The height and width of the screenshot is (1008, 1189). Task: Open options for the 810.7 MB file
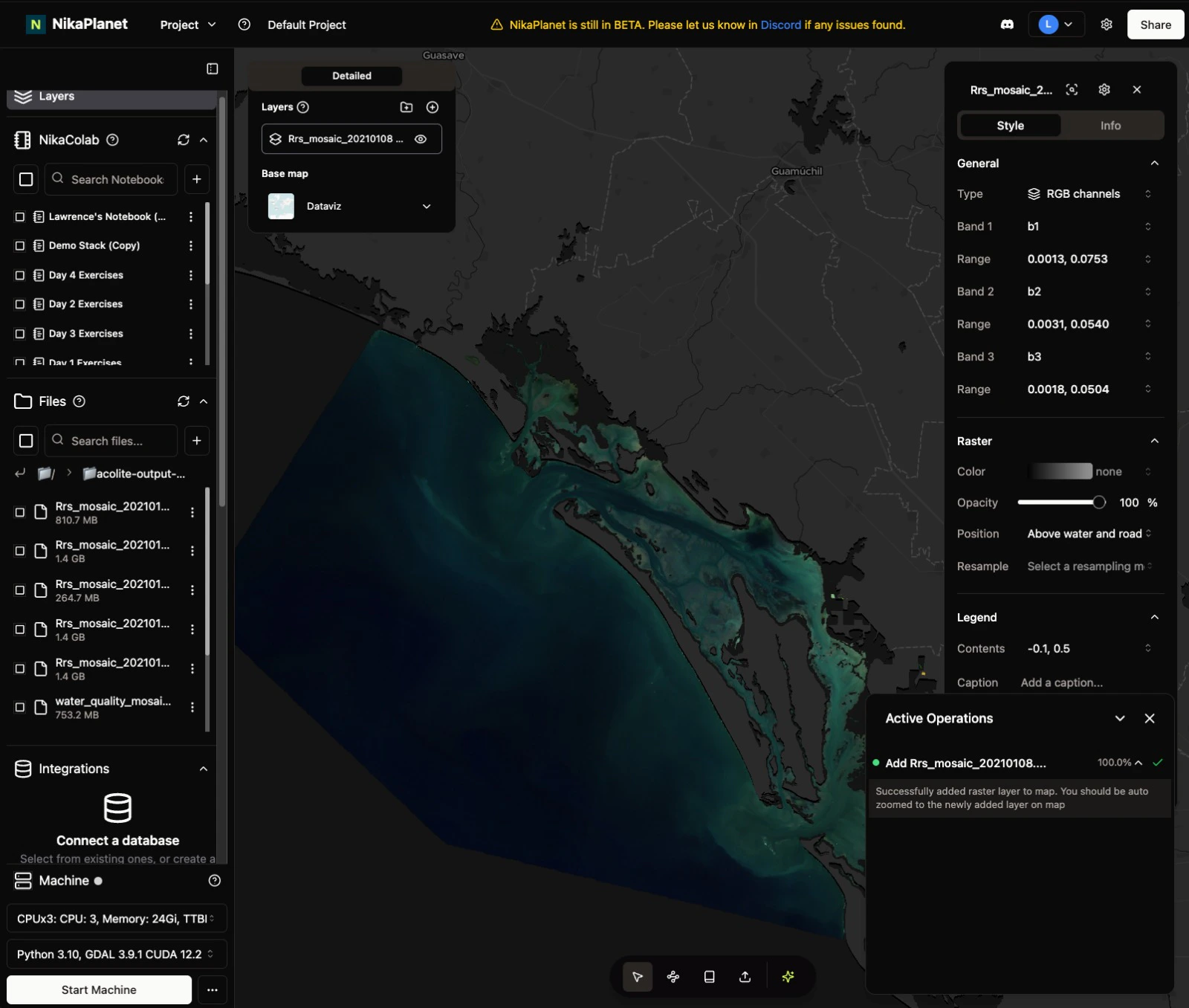192,512
